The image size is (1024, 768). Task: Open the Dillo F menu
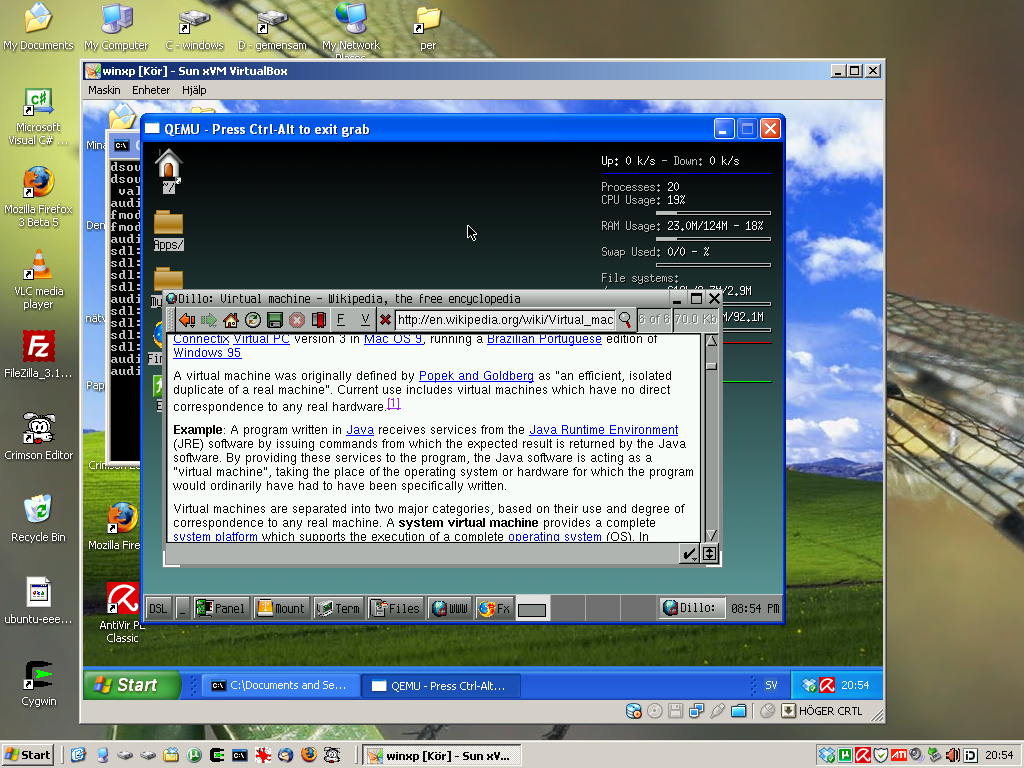click(341, 320)
